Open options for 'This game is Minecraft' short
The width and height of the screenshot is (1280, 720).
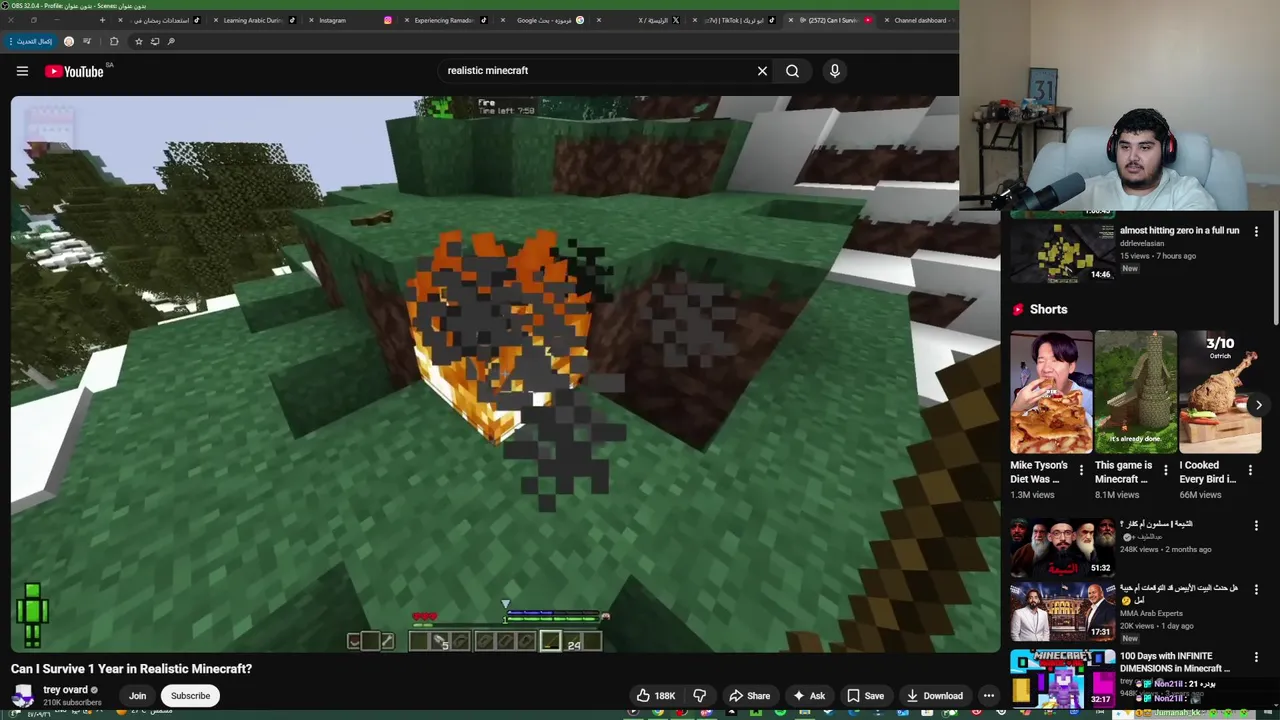1165,470
